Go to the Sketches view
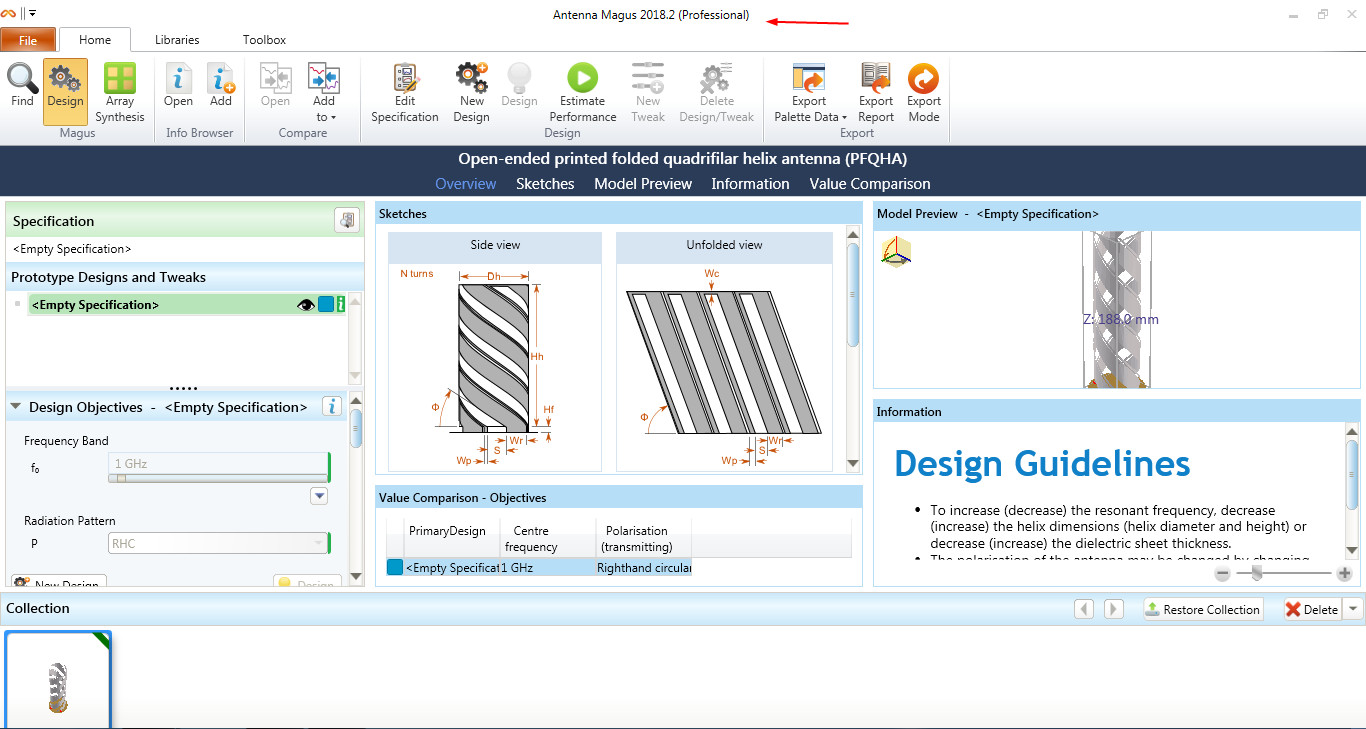The image size is (1366, 729). (x=545, y=184)
